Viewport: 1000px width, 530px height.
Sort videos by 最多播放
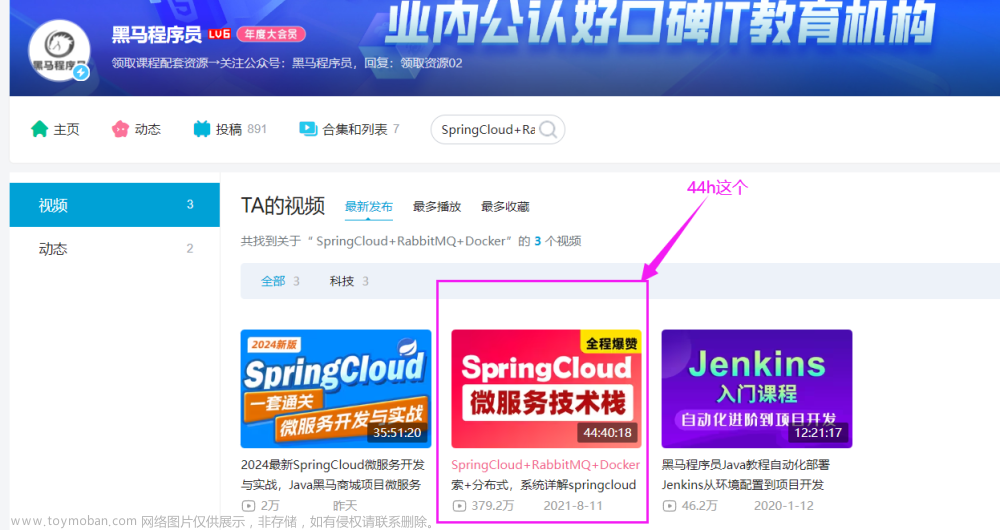pyautogui.click(x=437, y=207)
